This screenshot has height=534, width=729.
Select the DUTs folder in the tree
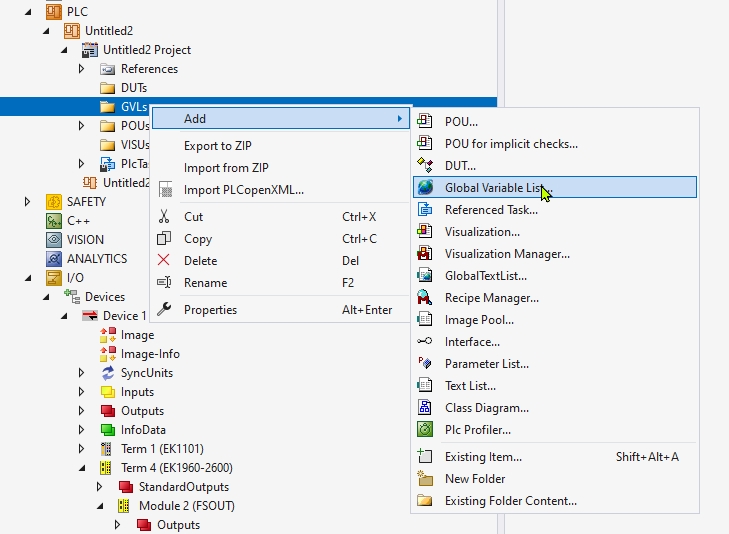[134, 88]
